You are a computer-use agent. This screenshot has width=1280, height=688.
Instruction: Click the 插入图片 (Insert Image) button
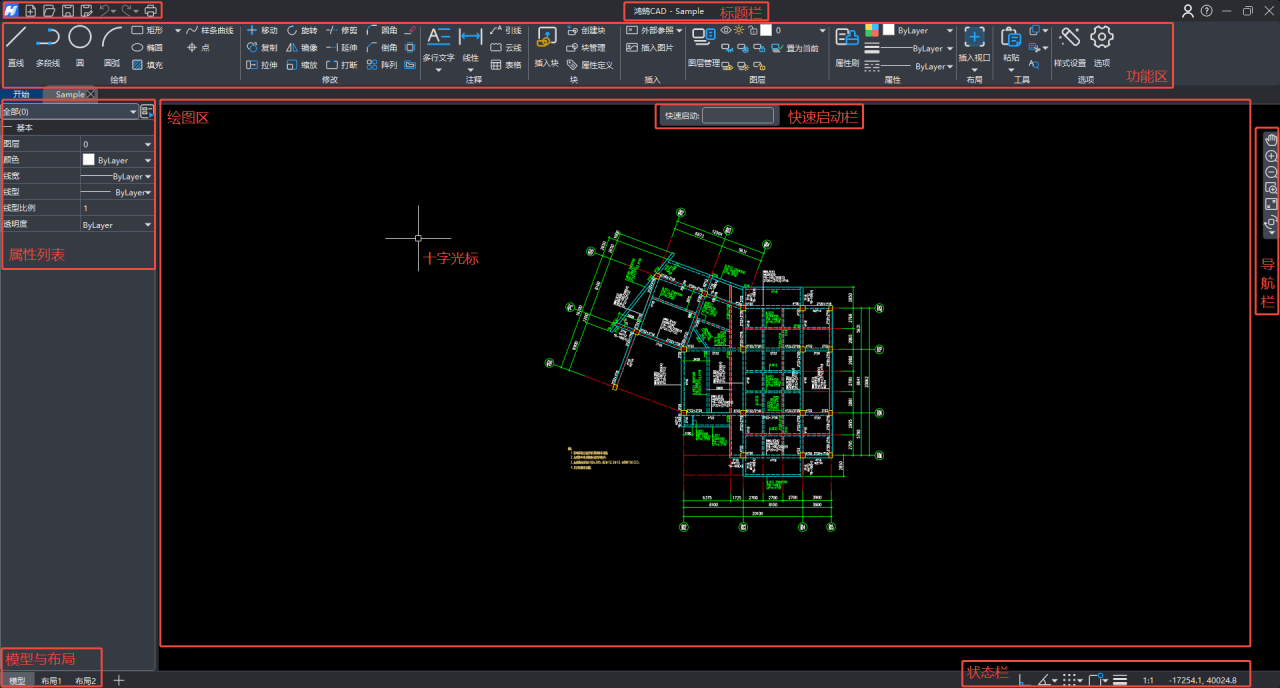click(x=650, y=48)
